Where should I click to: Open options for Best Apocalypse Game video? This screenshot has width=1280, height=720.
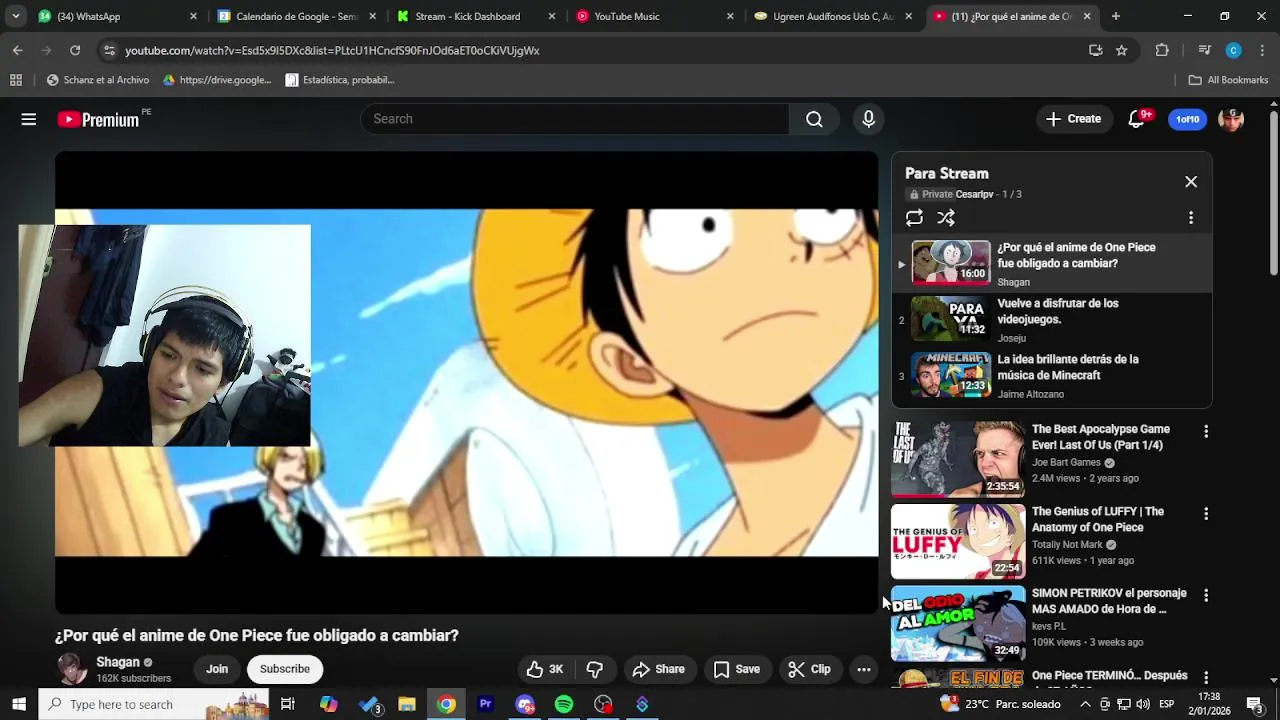tap(1206, 431)
